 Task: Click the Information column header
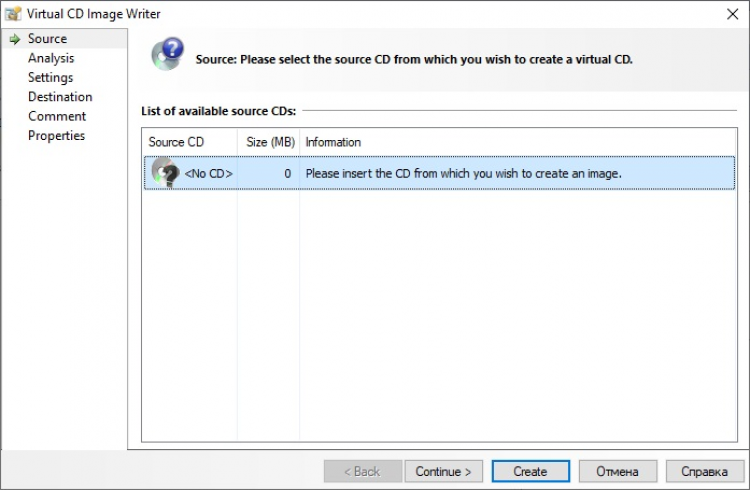pyautogui.click(x=333, y=142)
